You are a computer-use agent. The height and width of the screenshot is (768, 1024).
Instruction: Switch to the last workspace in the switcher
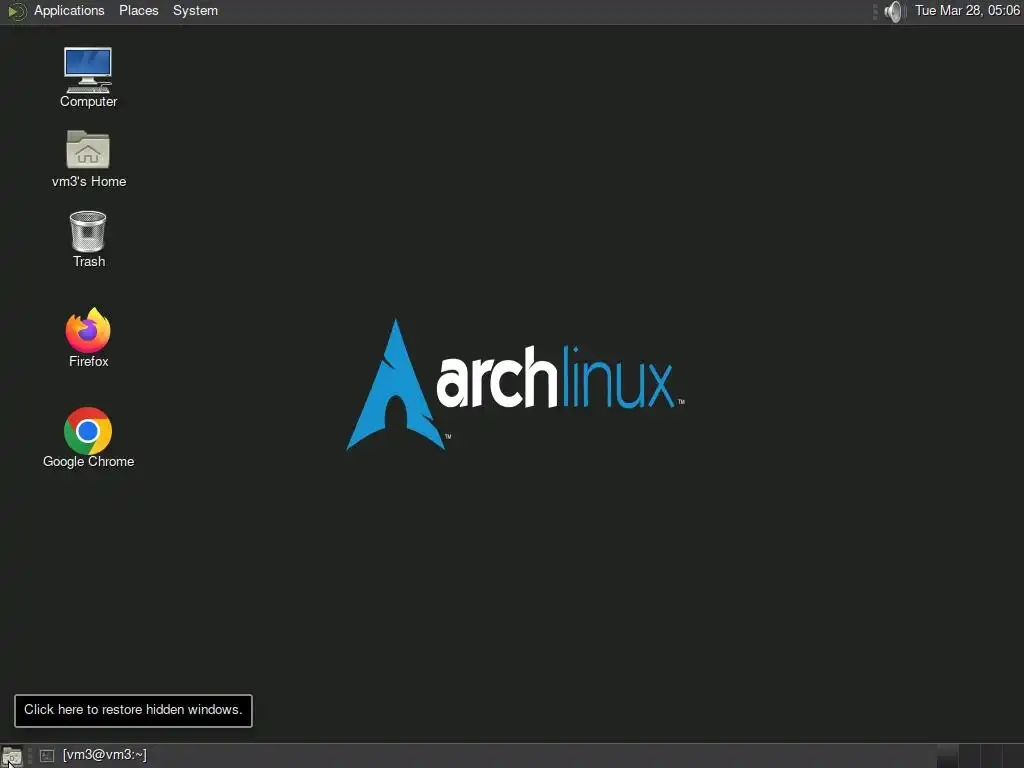coord(1013,756)
